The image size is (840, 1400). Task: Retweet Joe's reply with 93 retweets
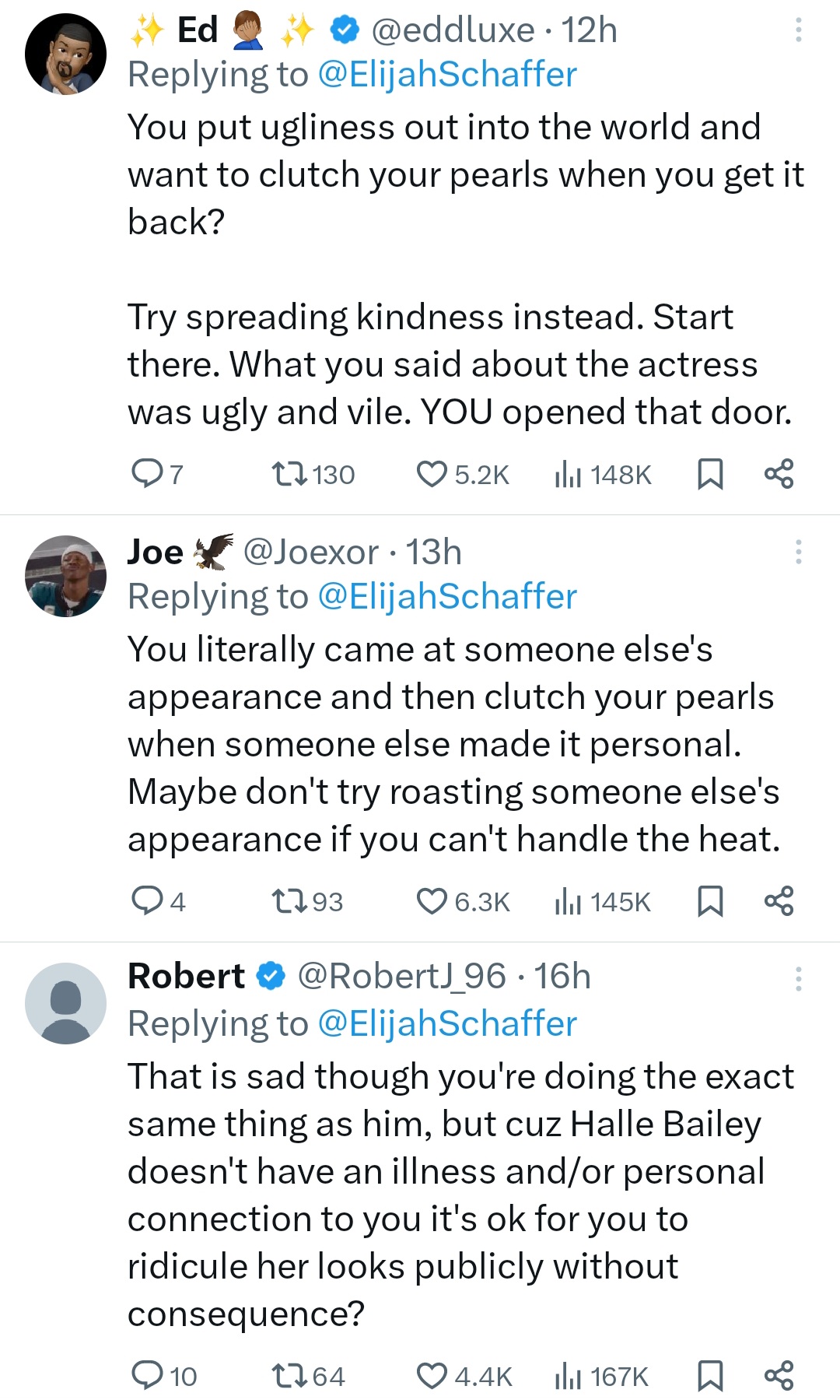click(x=289, y=901)
